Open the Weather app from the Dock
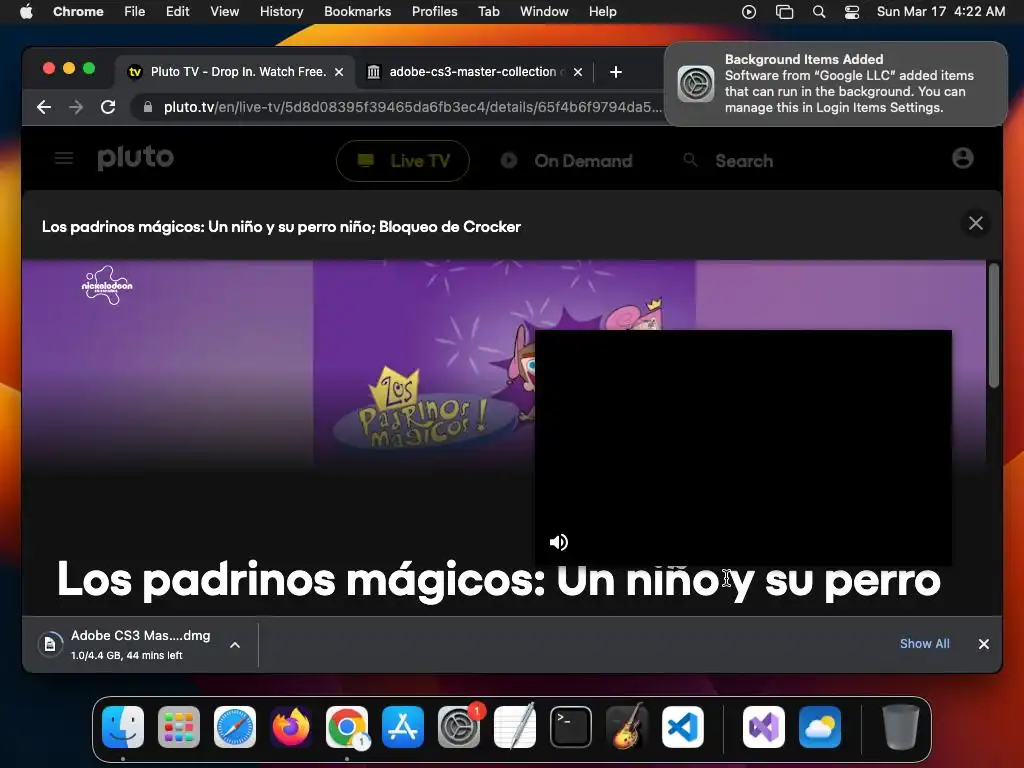Image resolution: width=1024 pixels, height=768 pixels. tap(820, 727)
